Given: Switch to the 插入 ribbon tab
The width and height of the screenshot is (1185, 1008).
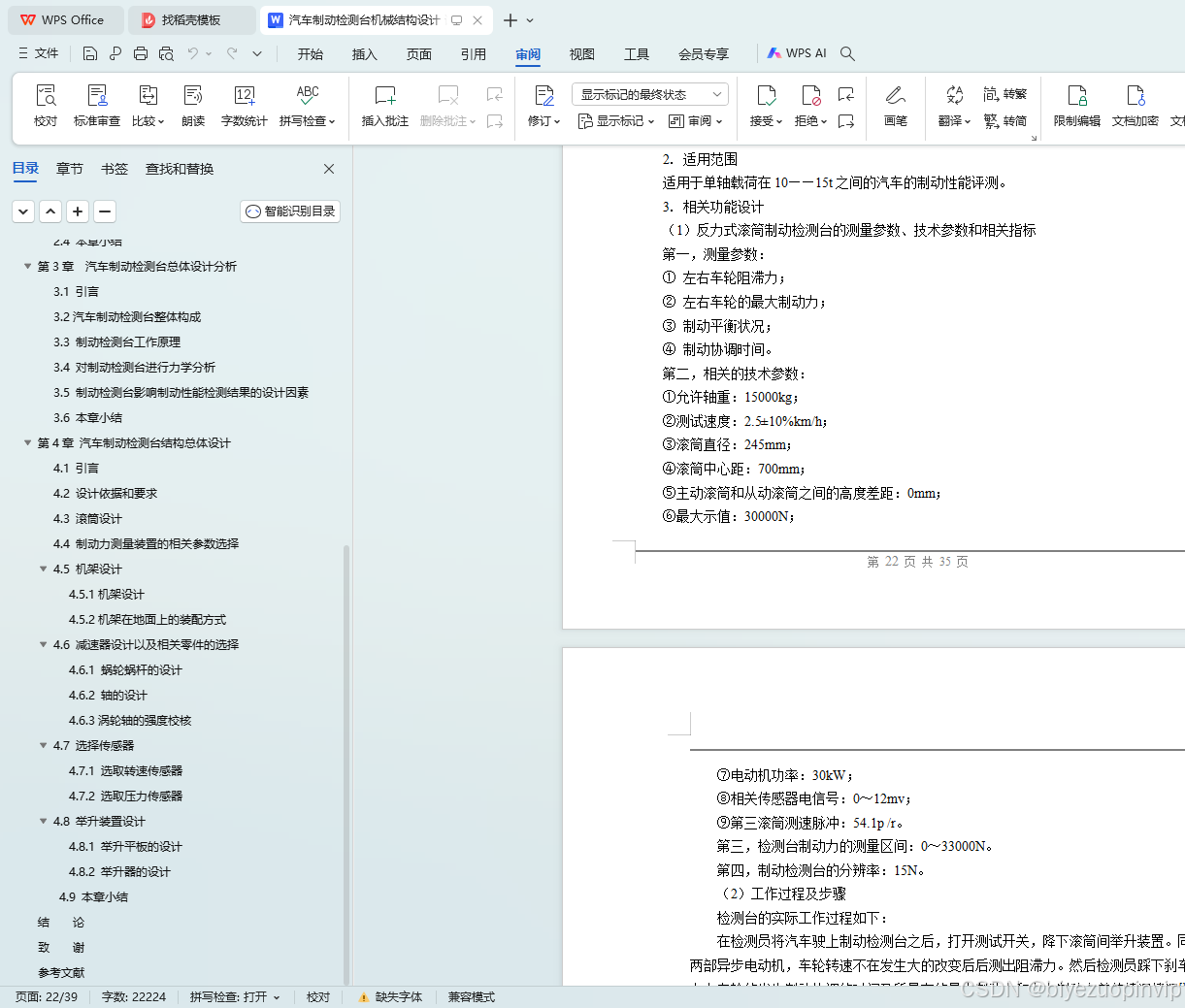Looking at the screenshot, I should [x=365, y=54].
